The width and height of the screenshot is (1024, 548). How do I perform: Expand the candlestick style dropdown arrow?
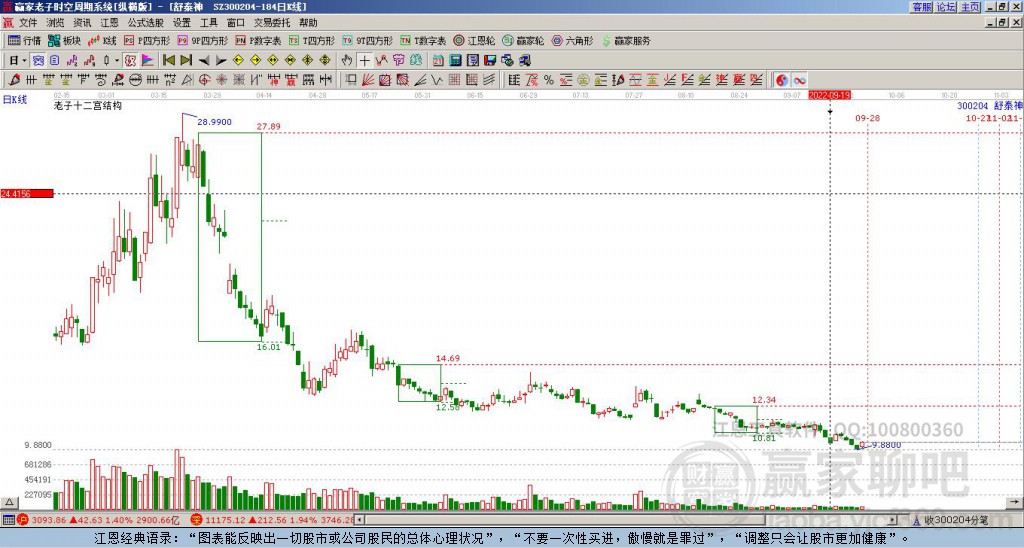[117, 61]
